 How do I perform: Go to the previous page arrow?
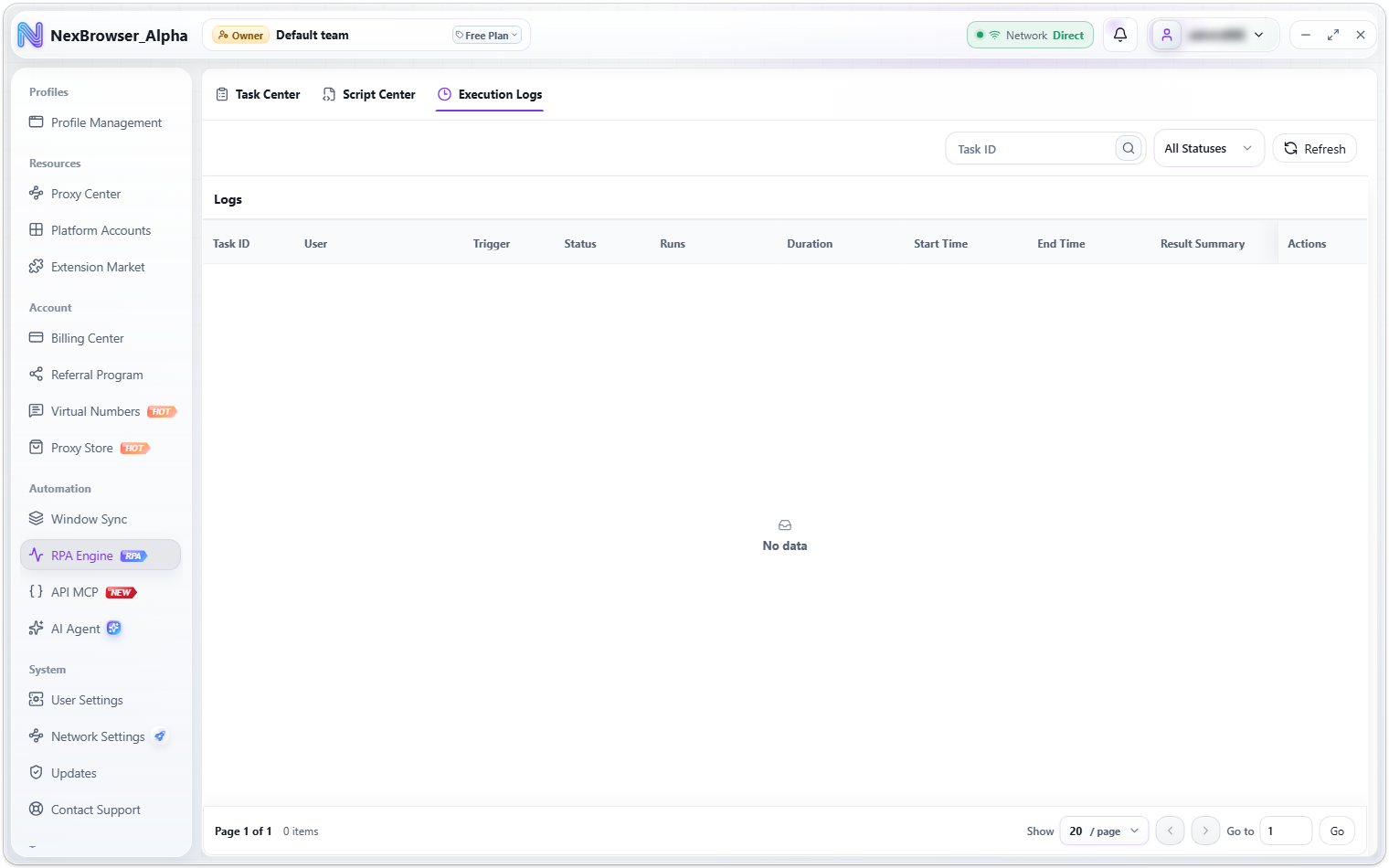point(1171,831)
